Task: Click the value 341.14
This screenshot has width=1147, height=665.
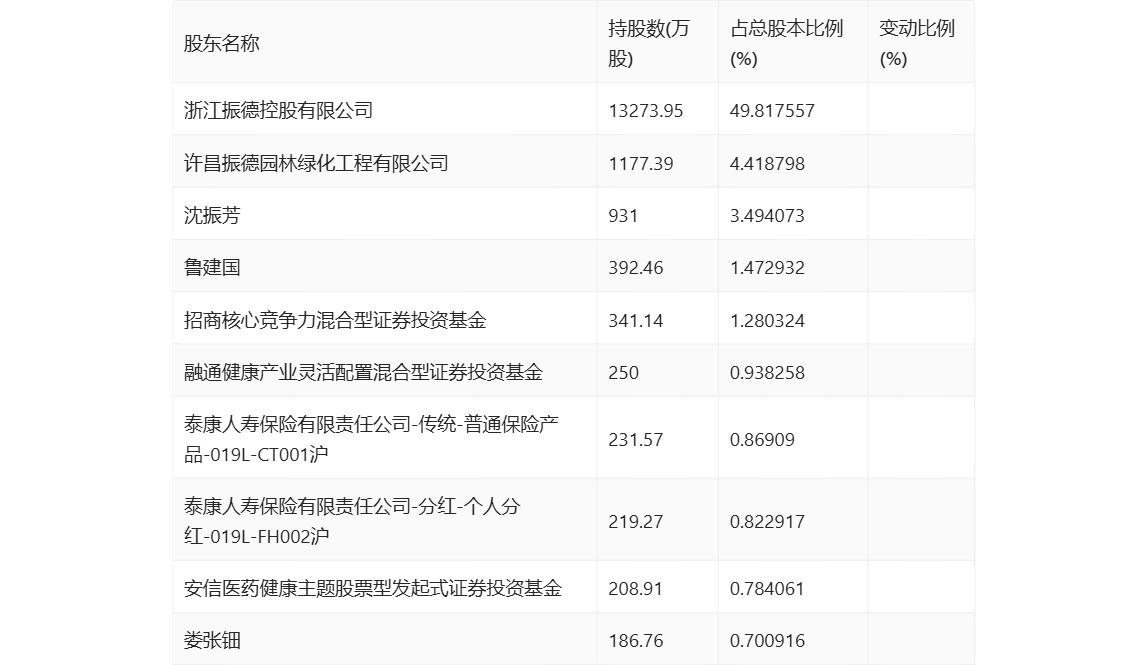Action: point(636,320)
